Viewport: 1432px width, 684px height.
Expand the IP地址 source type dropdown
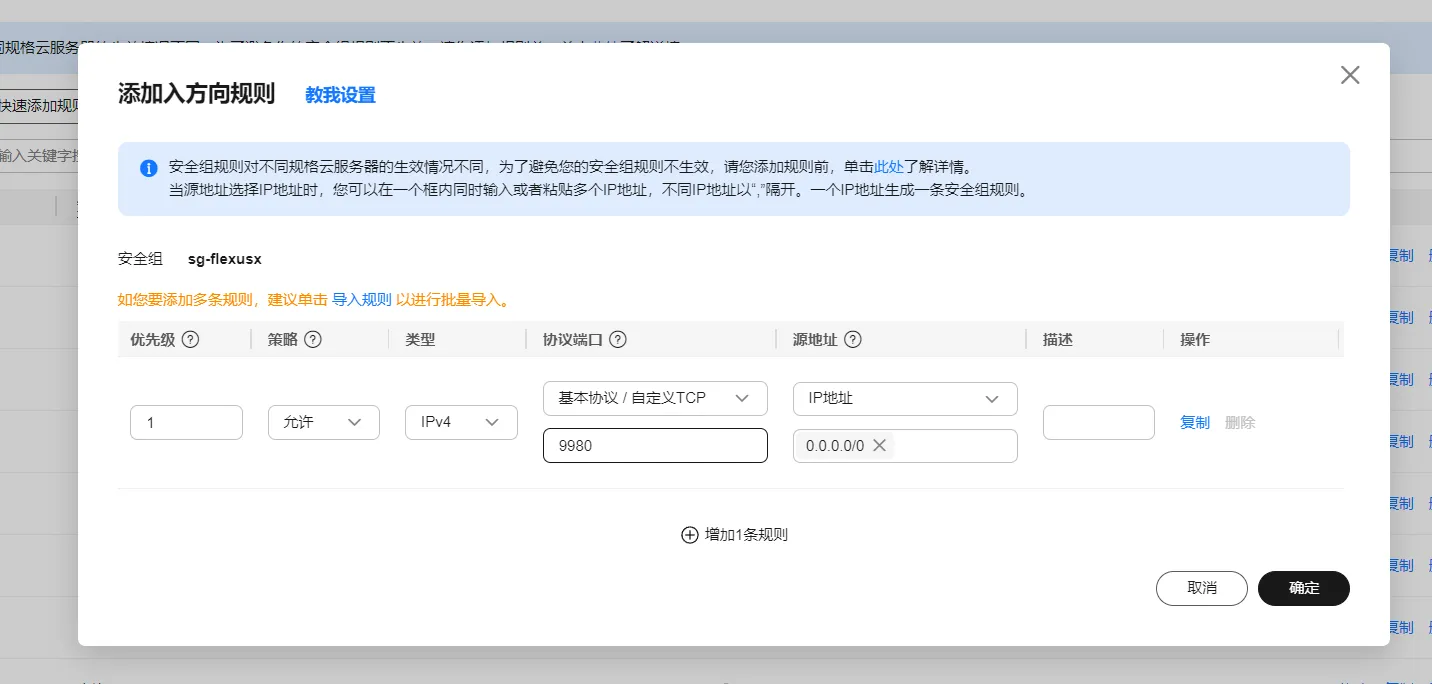click(x=905, y=398)
